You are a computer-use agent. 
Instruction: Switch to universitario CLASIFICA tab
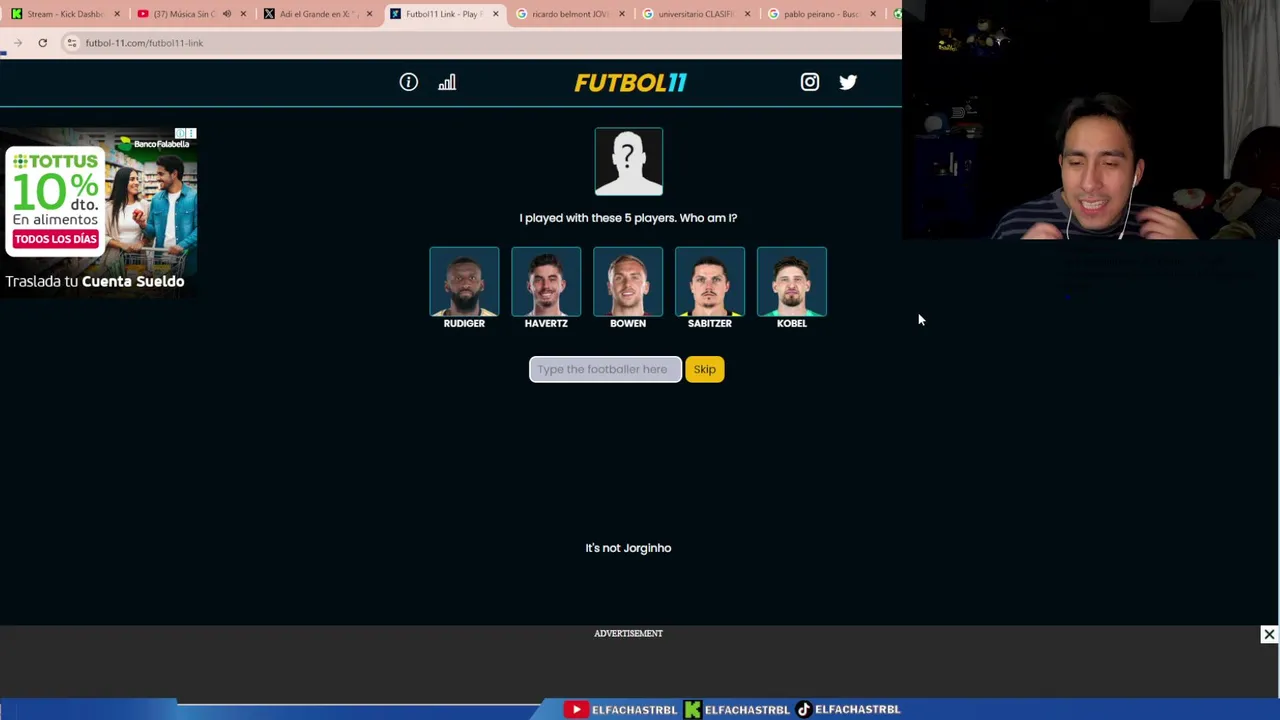tap(695, 14)
